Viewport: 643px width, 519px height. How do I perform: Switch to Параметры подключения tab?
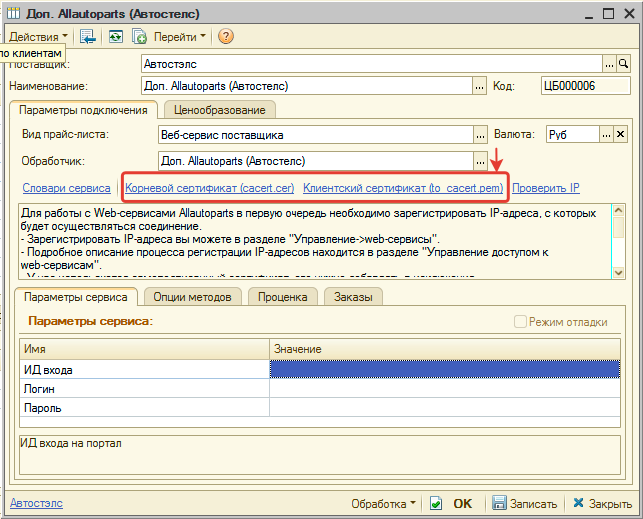(x=83, y=110)
